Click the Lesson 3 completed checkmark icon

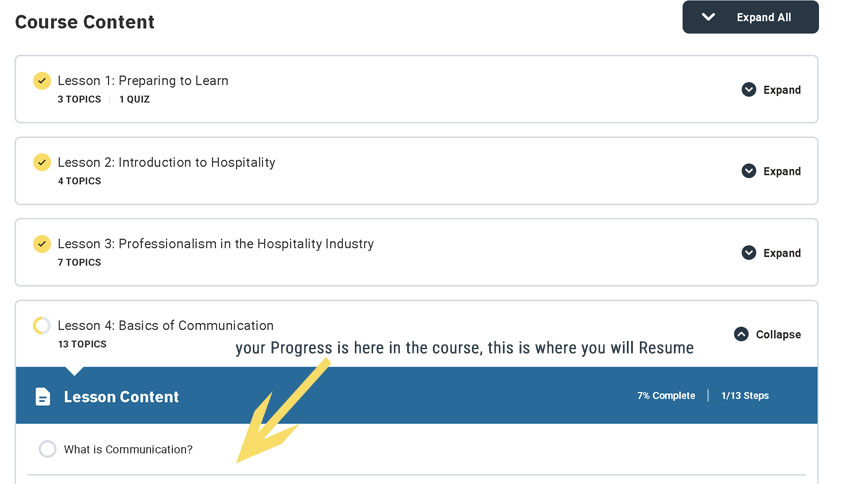(42, 244)
